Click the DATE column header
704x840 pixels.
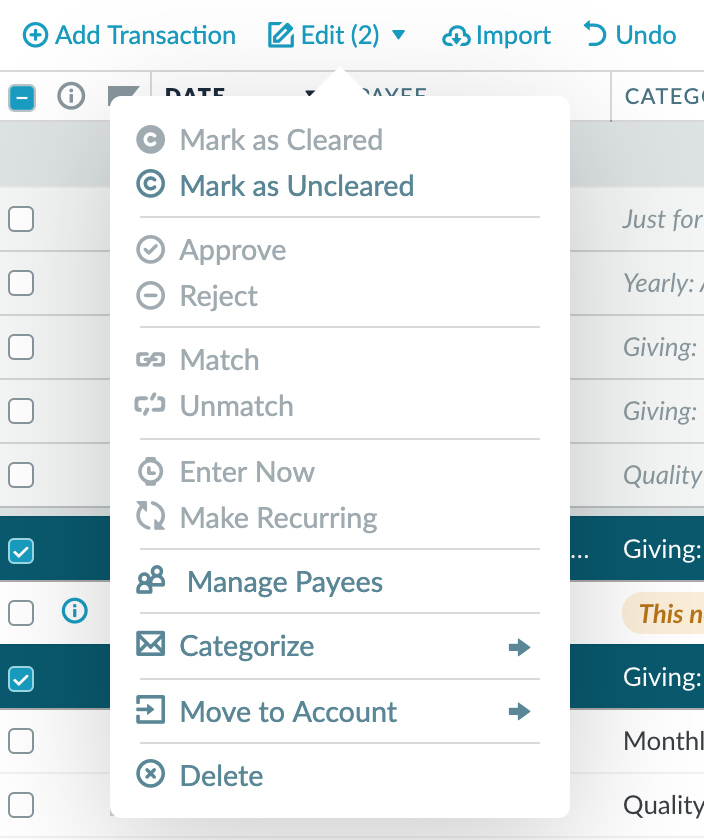point(193,96)
